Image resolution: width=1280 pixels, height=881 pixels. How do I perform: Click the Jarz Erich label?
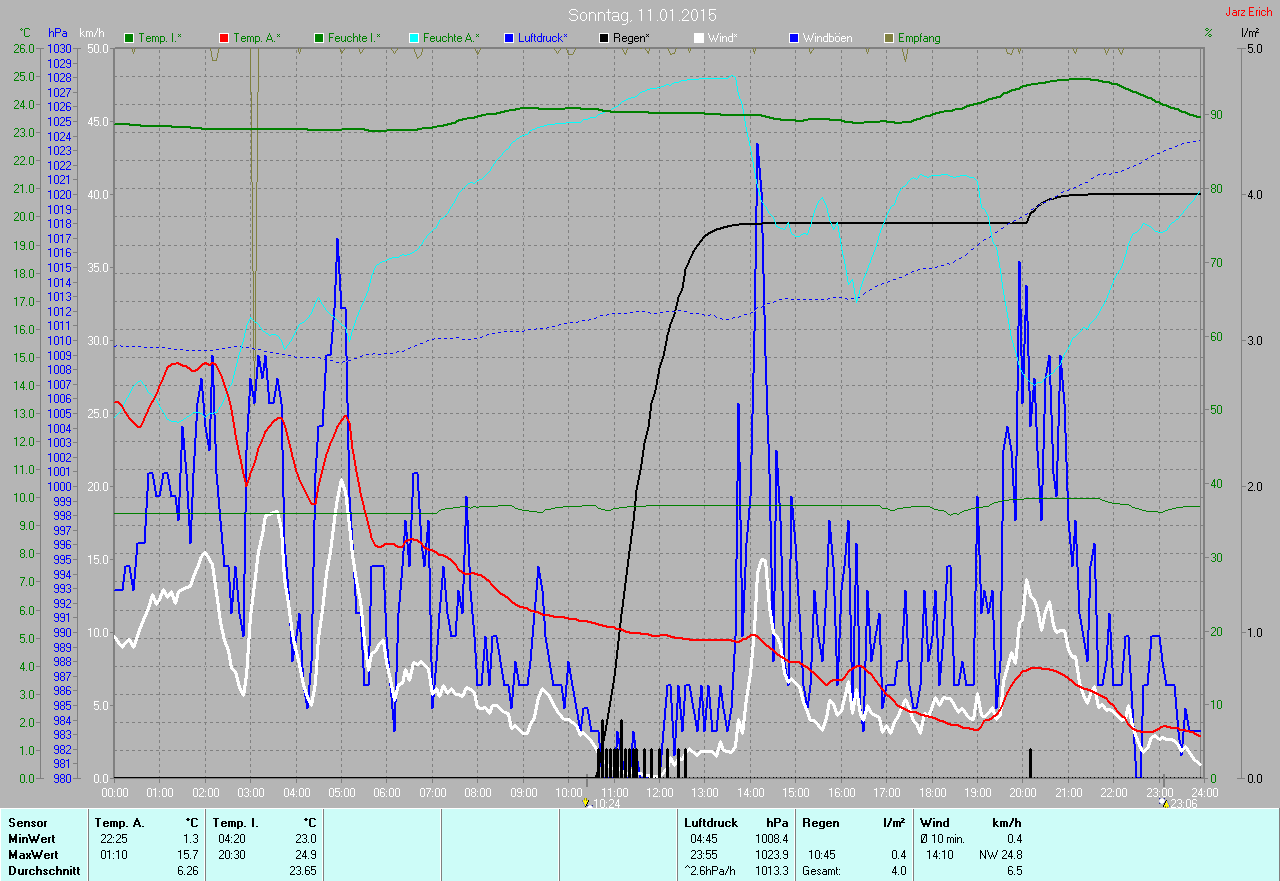1249,12
